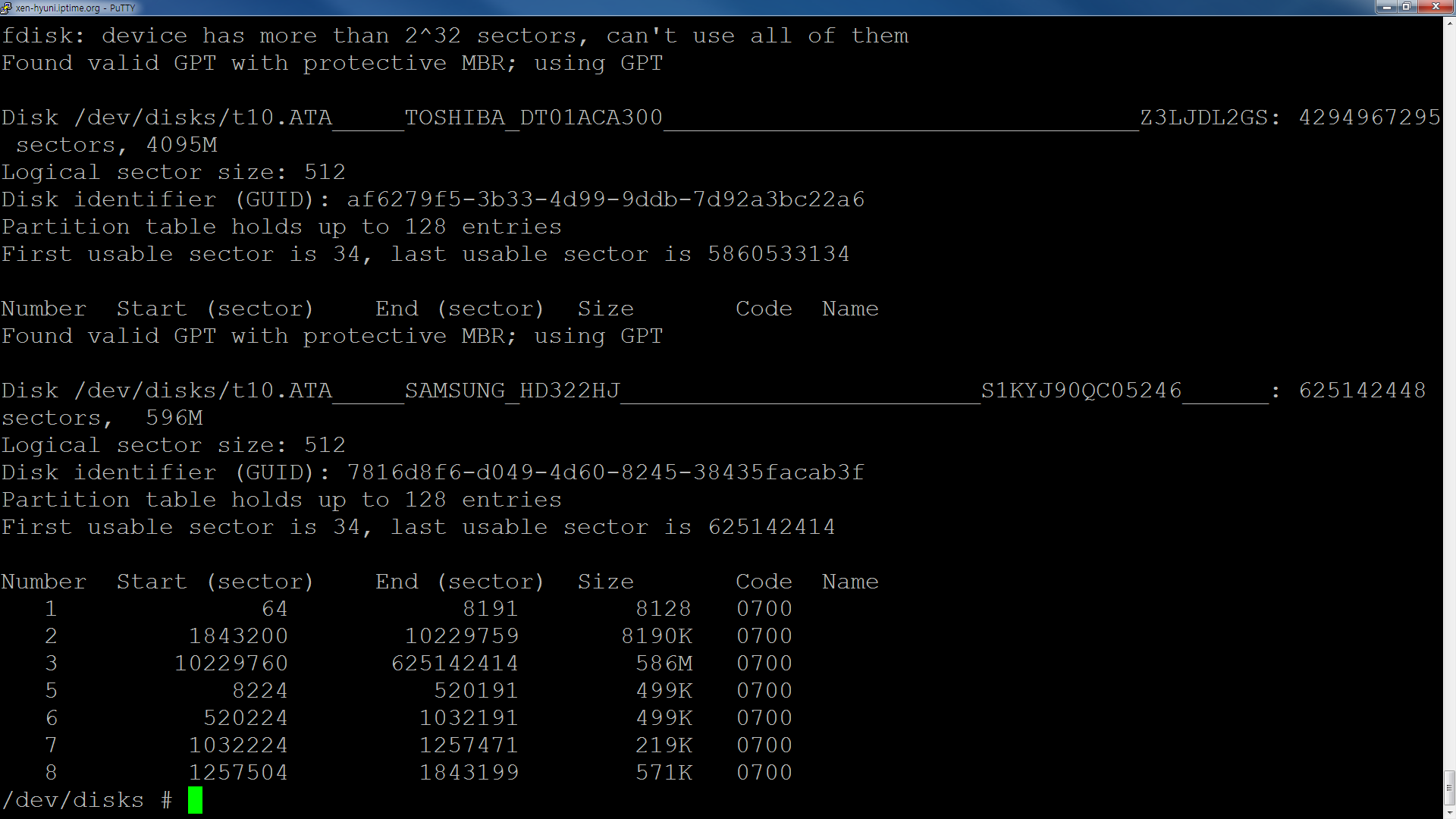Click partition number 3 row

click(400, 663)
